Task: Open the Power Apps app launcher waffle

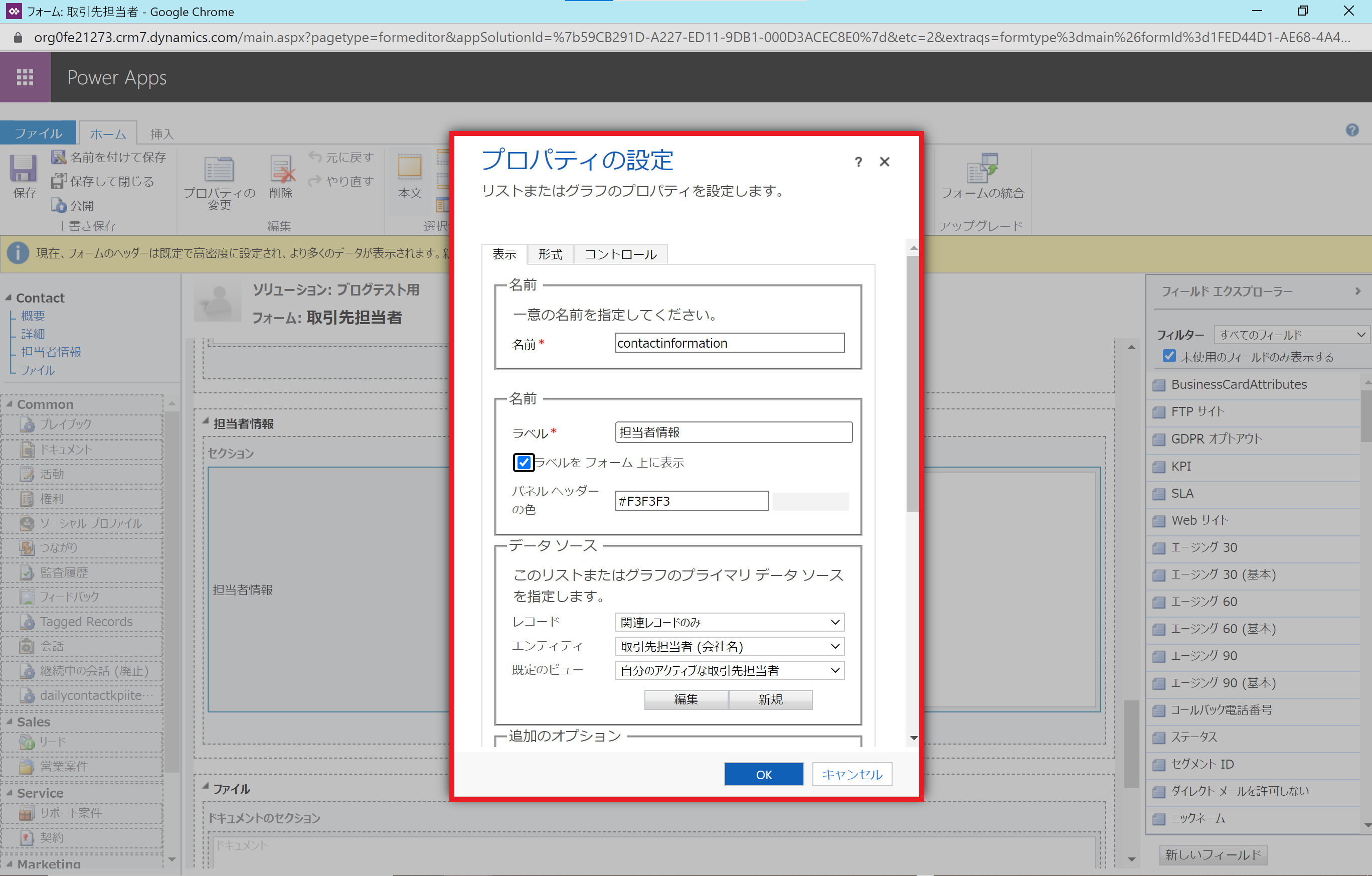Action: pyautogui.click(x=25, y=77)
